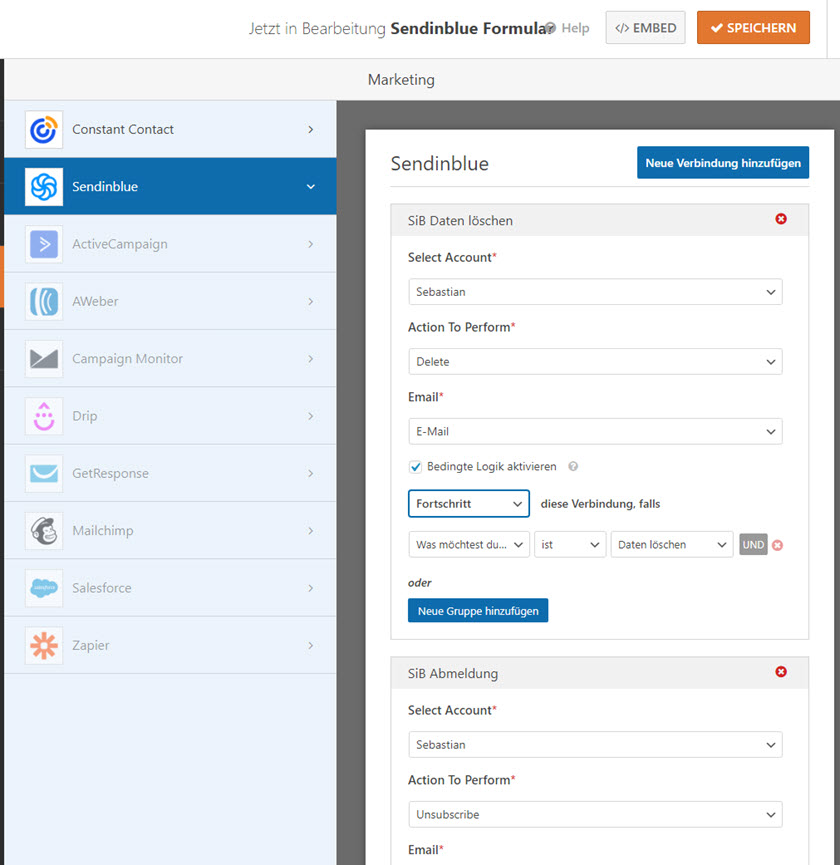Viewport: 840px width, 865px height.
Task: Click the GetResponse logo icon
Action: point(44,473)
